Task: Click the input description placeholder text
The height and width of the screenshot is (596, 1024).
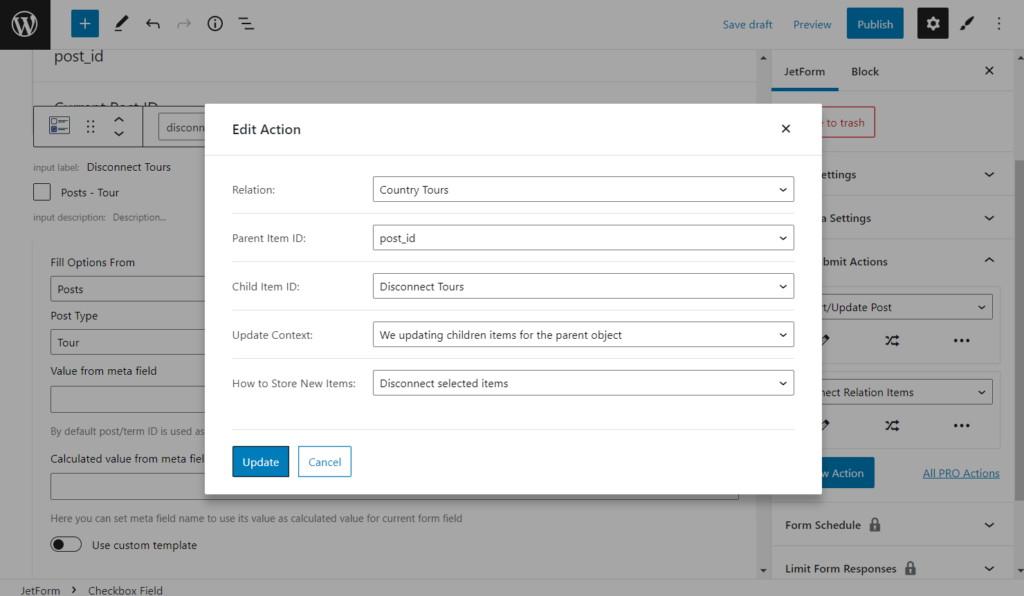Action: tap(139, 217)
